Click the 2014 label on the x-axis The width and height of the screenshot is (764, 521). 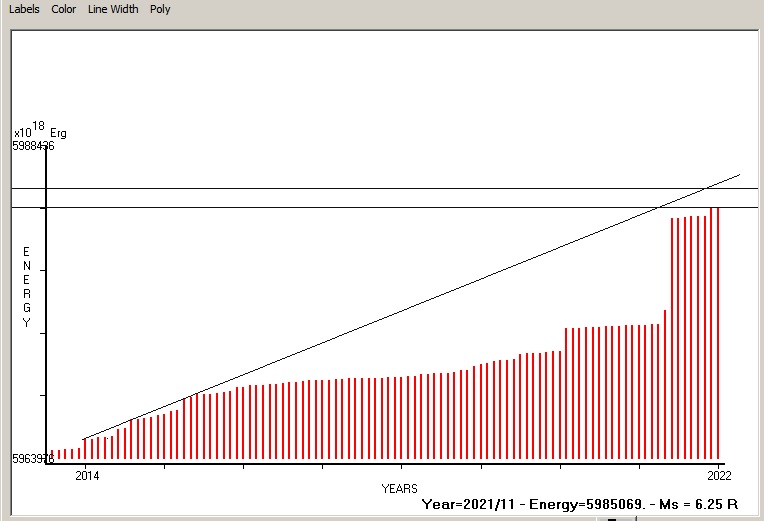pos(85,474)
